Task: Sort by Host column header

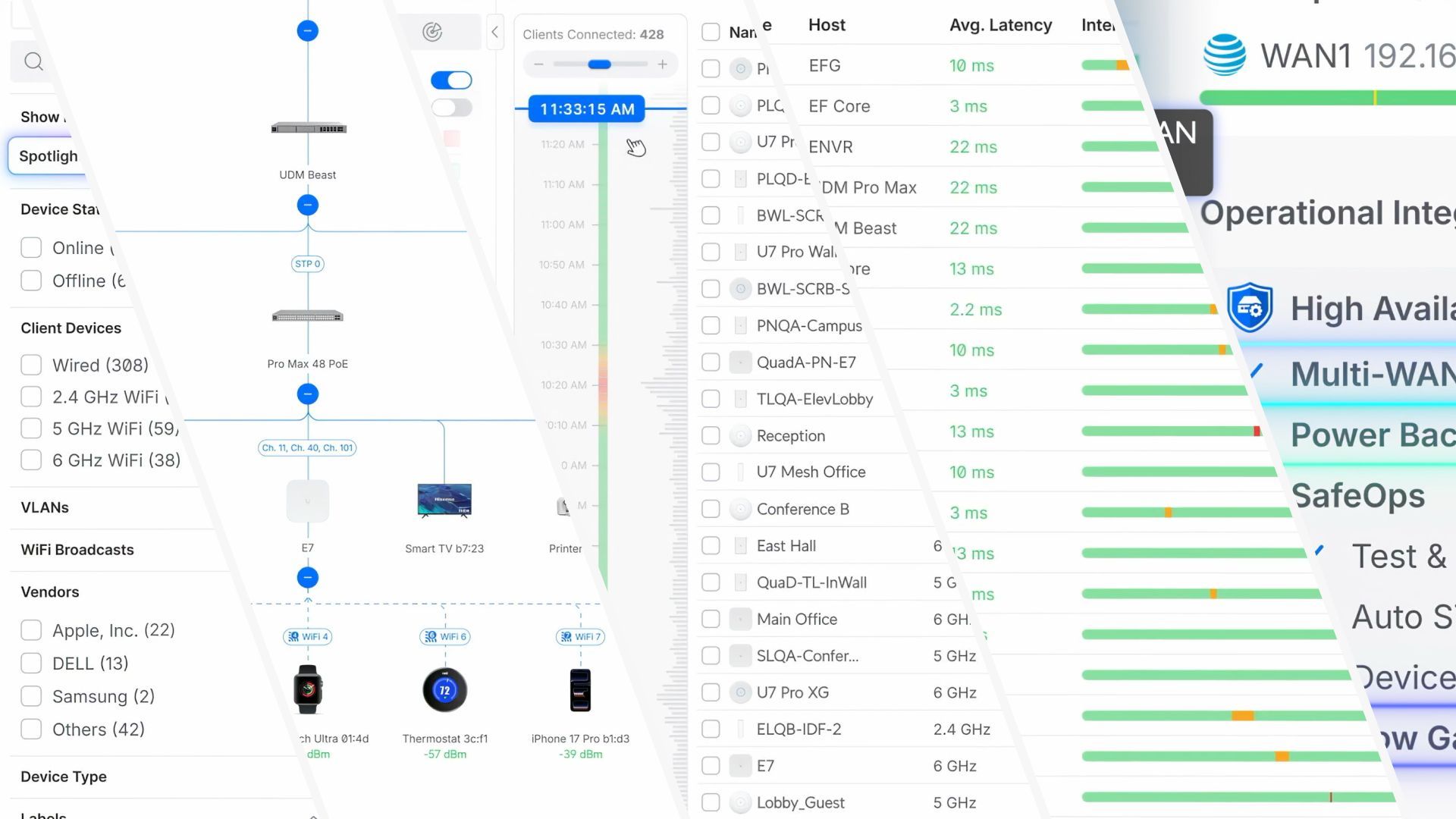Action: coord(827,25)
